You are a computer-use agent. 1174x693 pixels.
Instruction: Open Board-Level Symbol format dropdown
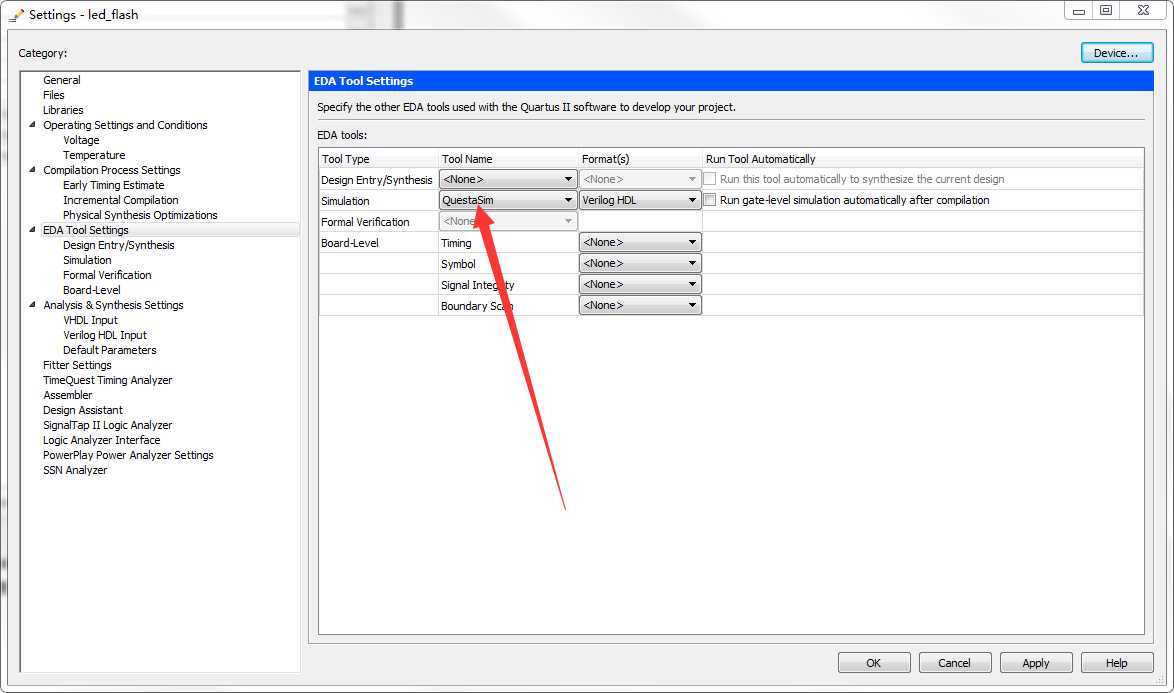click(x=639, y=263)
